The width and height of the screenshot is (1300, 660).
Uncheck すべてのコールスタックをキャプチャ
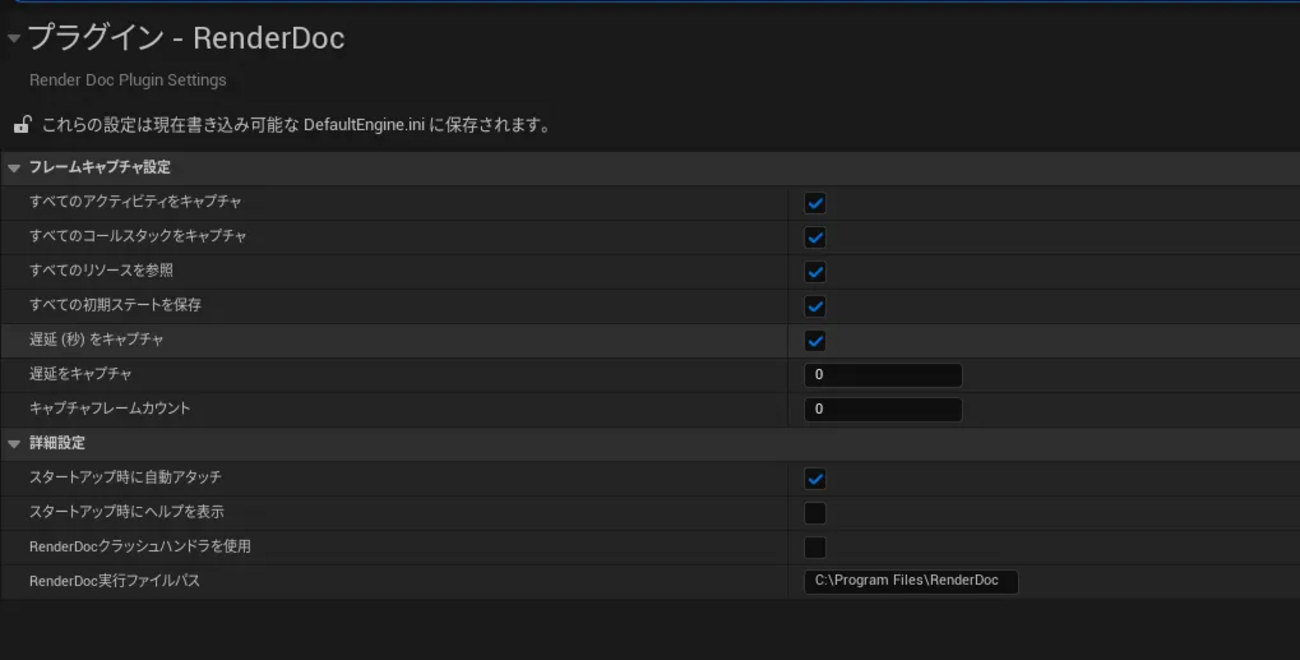(x=814, y=237)
